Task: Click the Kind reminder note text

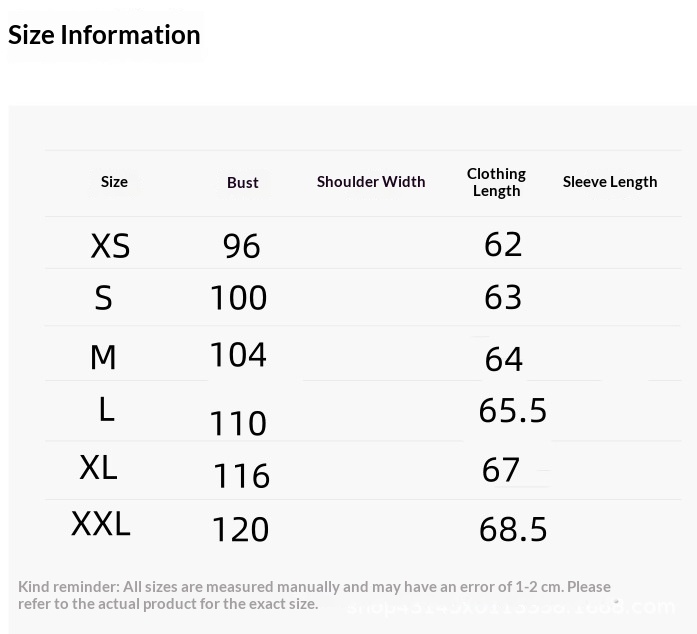Action: [314, 595]
